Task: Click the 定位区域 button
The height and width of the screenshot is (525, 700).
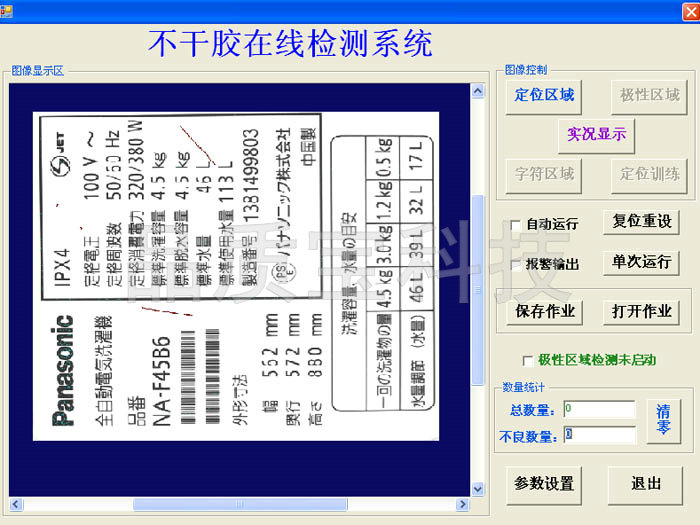Action: tap(543, 96)
